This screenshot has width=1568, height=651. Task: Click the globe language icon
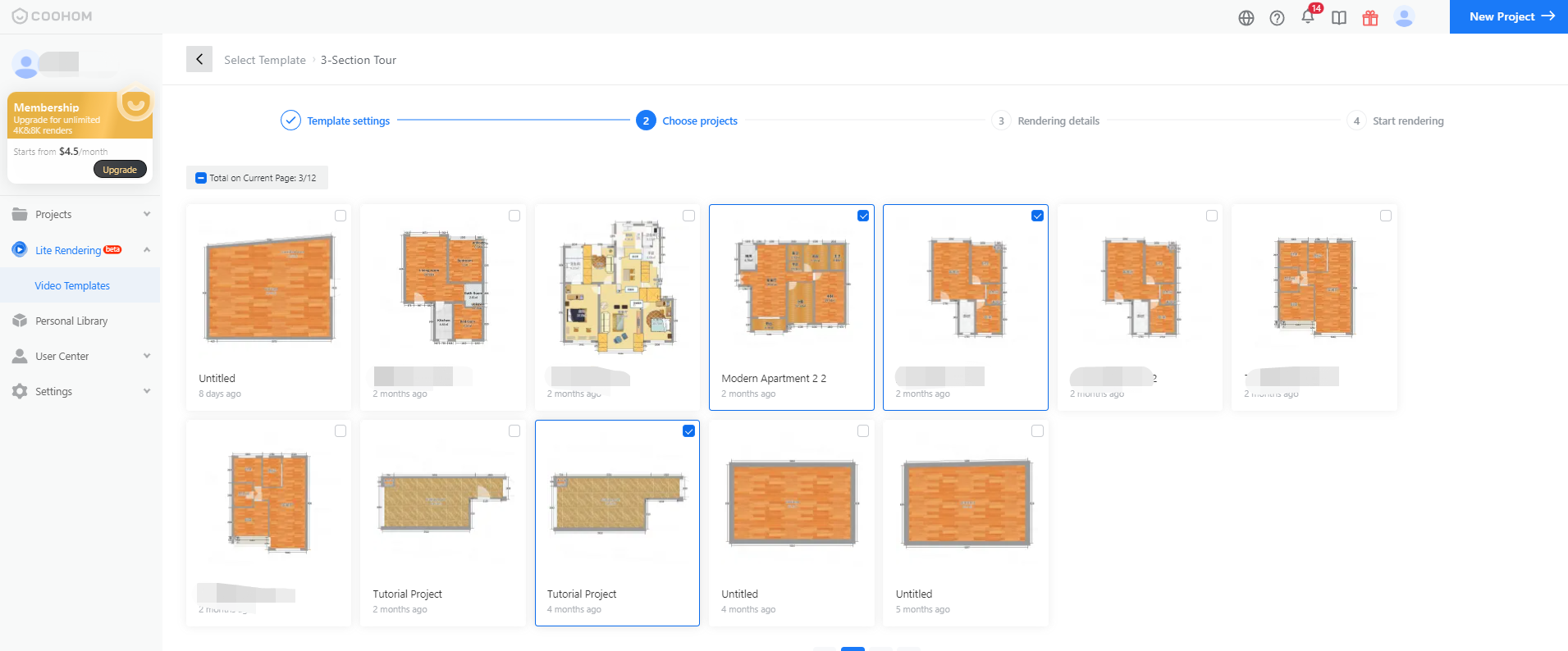point(1246,18)
